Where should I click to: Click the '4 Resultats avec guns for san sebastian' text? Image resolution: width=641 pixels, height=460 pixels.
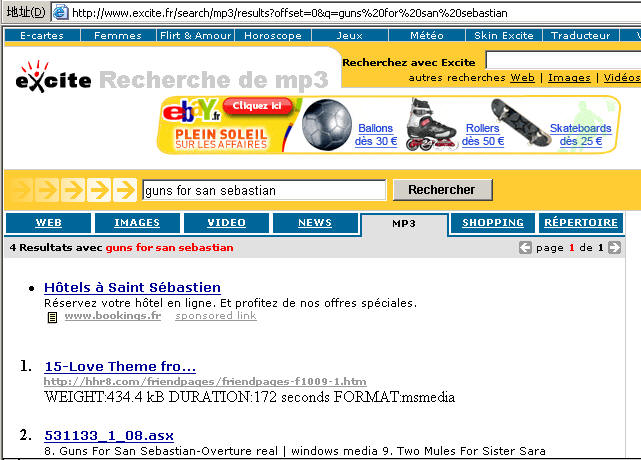click(x=121, y=248)
